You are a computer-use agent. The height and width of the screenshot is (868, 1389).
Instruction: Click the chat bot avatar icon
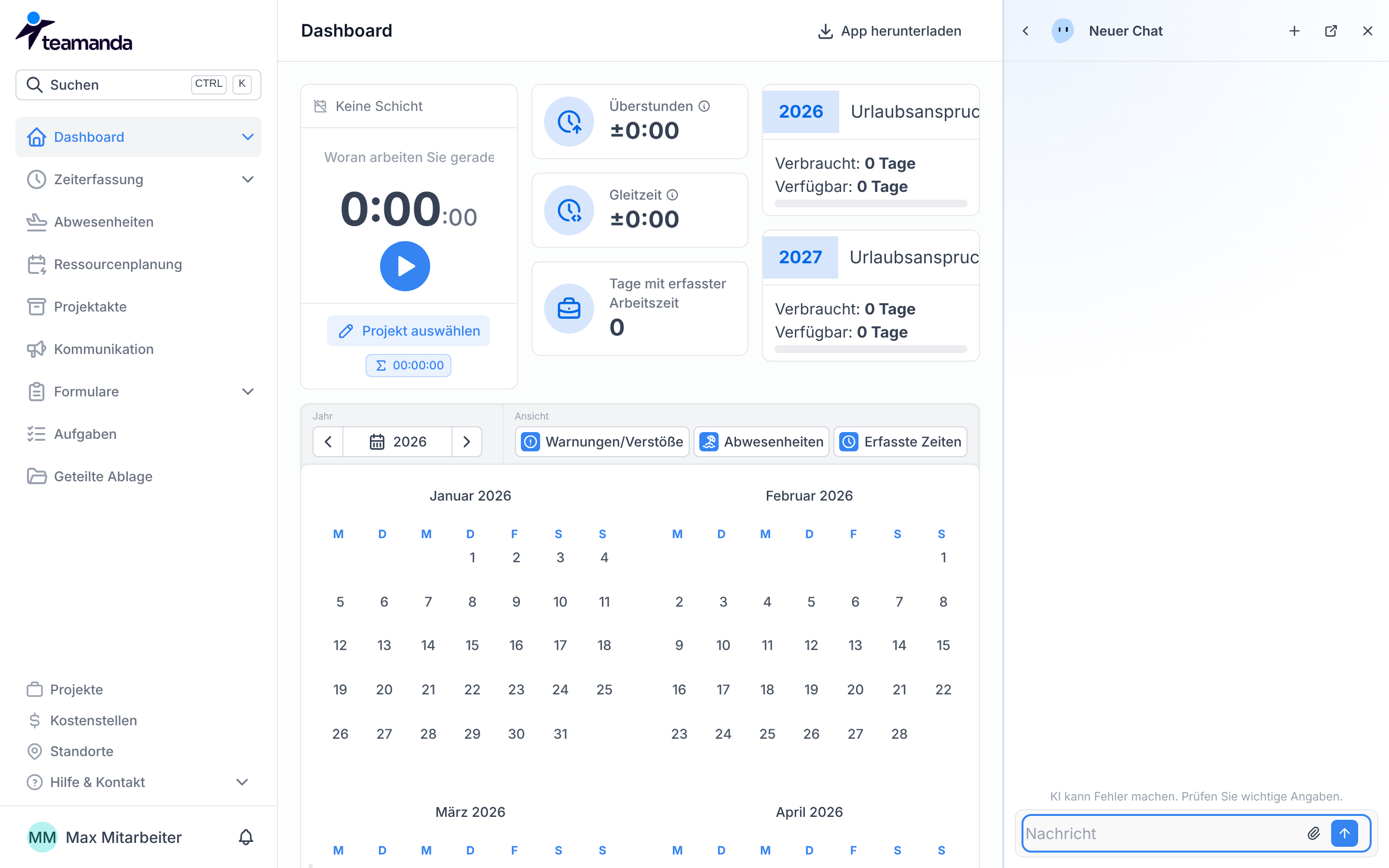pyautogui.click(x=1062, y=31)
